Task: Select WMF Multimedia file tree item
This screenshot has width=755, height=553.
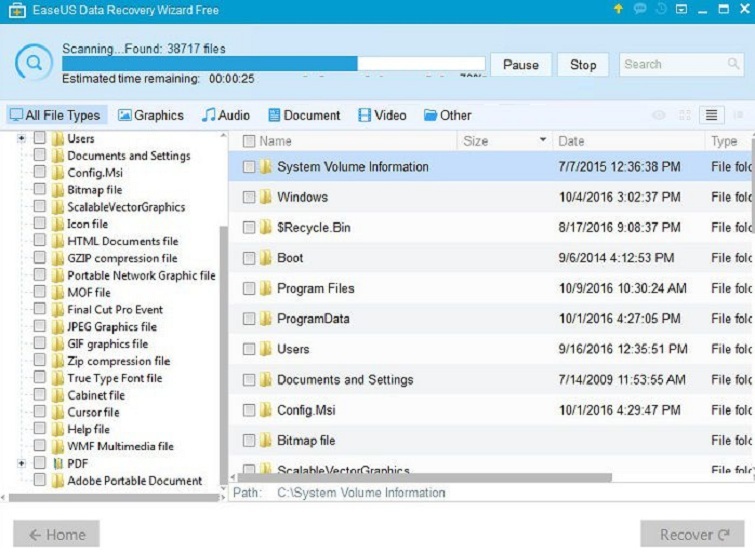Action: (x=120, y=446)
